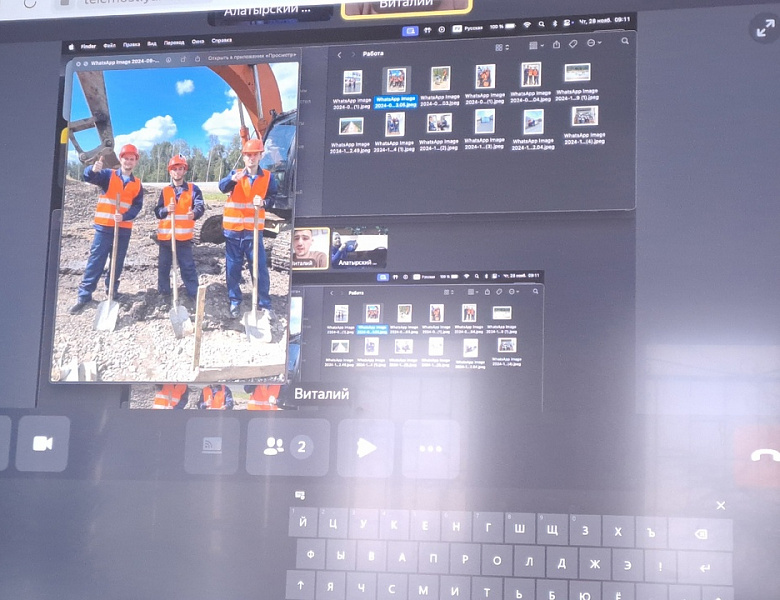780x600 pixels.
Task: Expand the grouping options dropdown in Finder
Action: 536,46
